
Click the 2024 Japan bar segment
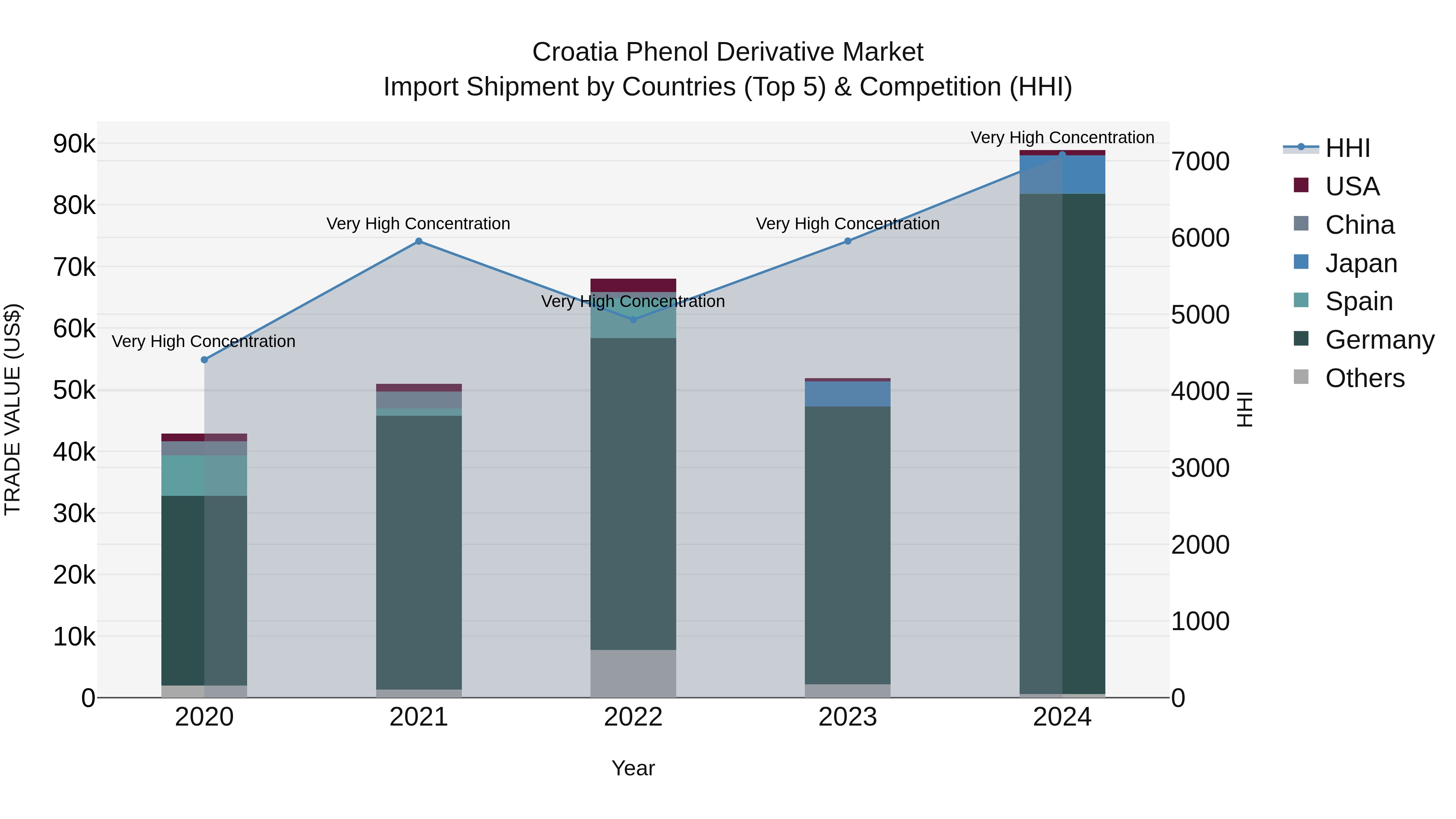(1062, 175)
